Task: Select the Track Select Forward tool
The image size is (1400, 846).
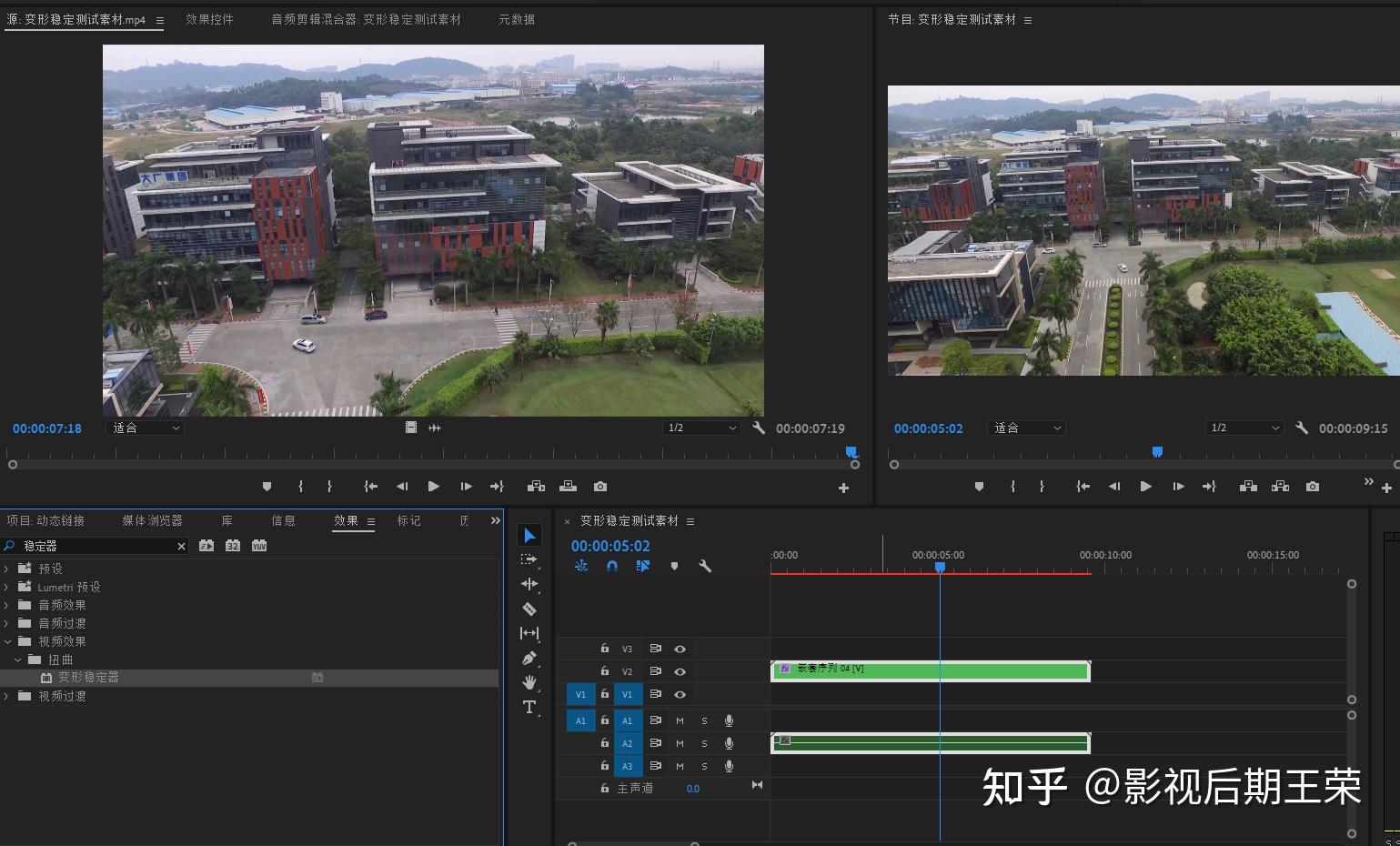Action: point(529,559)
